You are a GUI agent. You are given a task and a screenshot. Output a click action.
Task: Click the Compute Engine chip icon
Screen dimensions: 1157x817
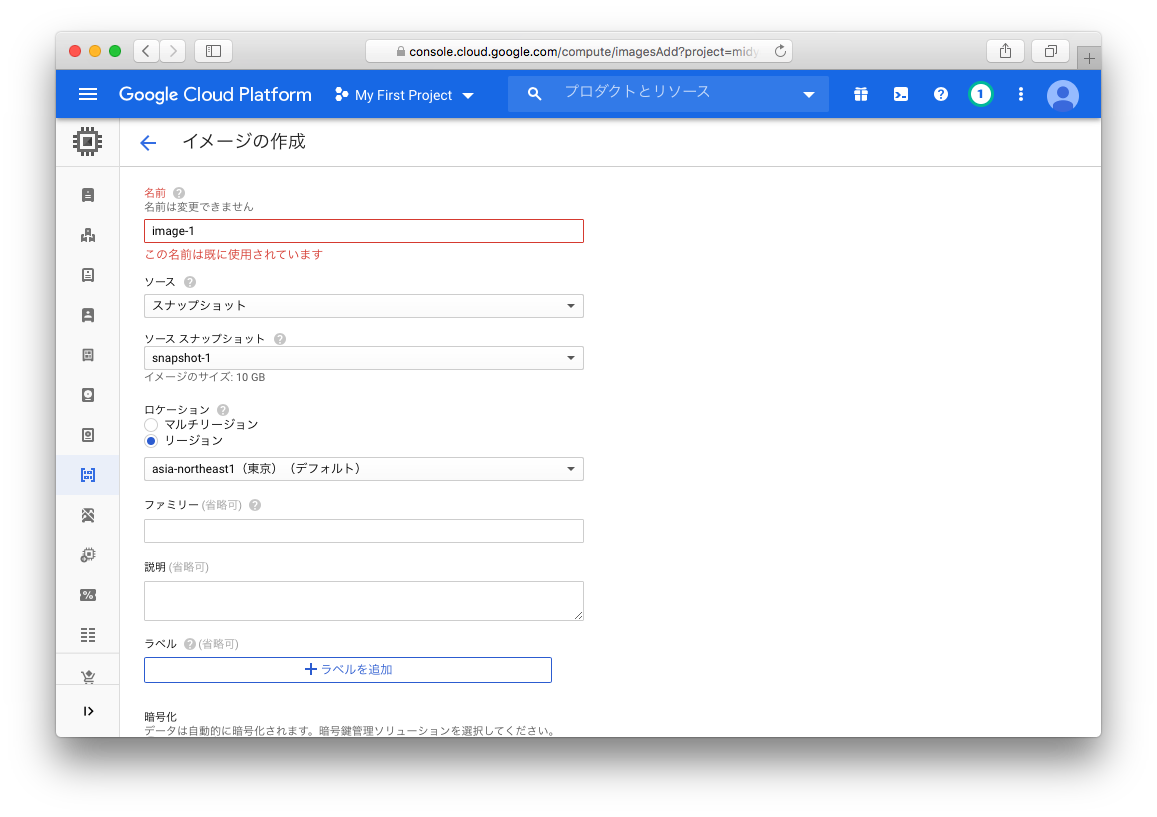[x=88, y=142]
